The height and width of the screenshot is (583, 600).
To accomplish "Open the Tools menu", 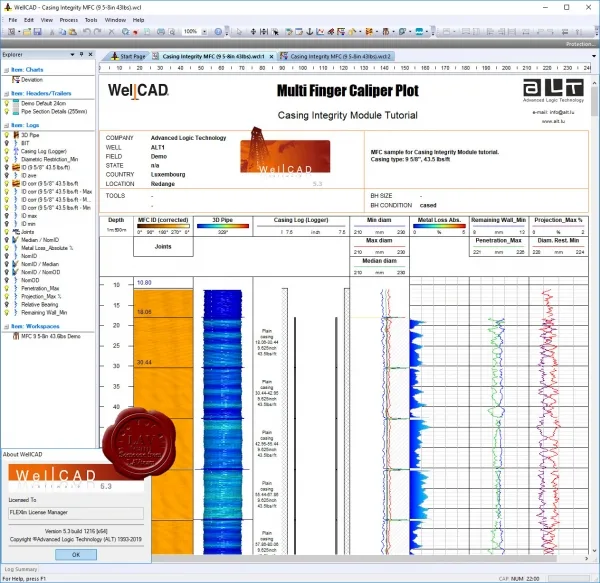I will tap(91, 20).
